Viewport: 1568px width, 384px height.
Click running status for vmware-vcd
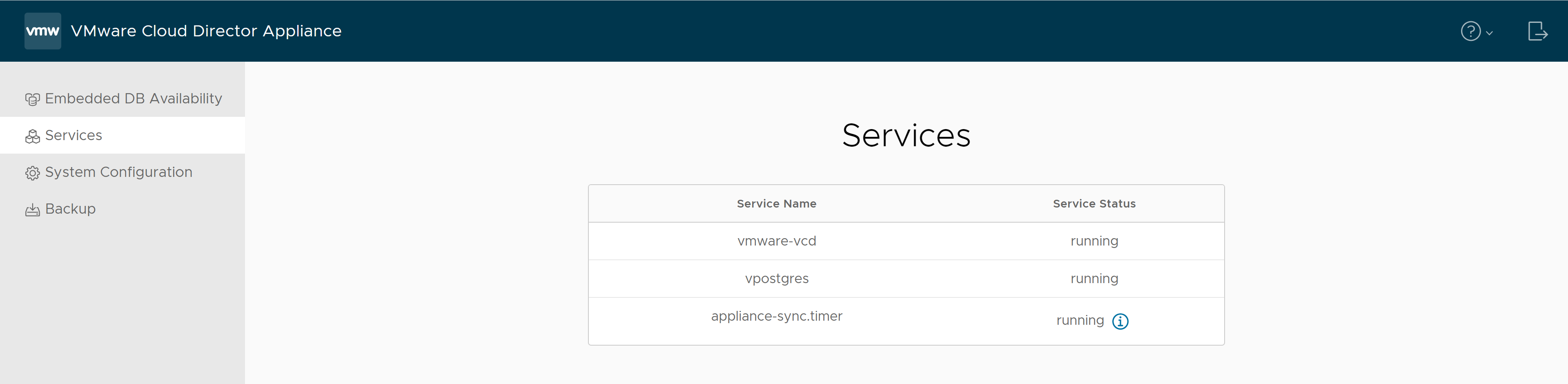tap(1094, 241)
